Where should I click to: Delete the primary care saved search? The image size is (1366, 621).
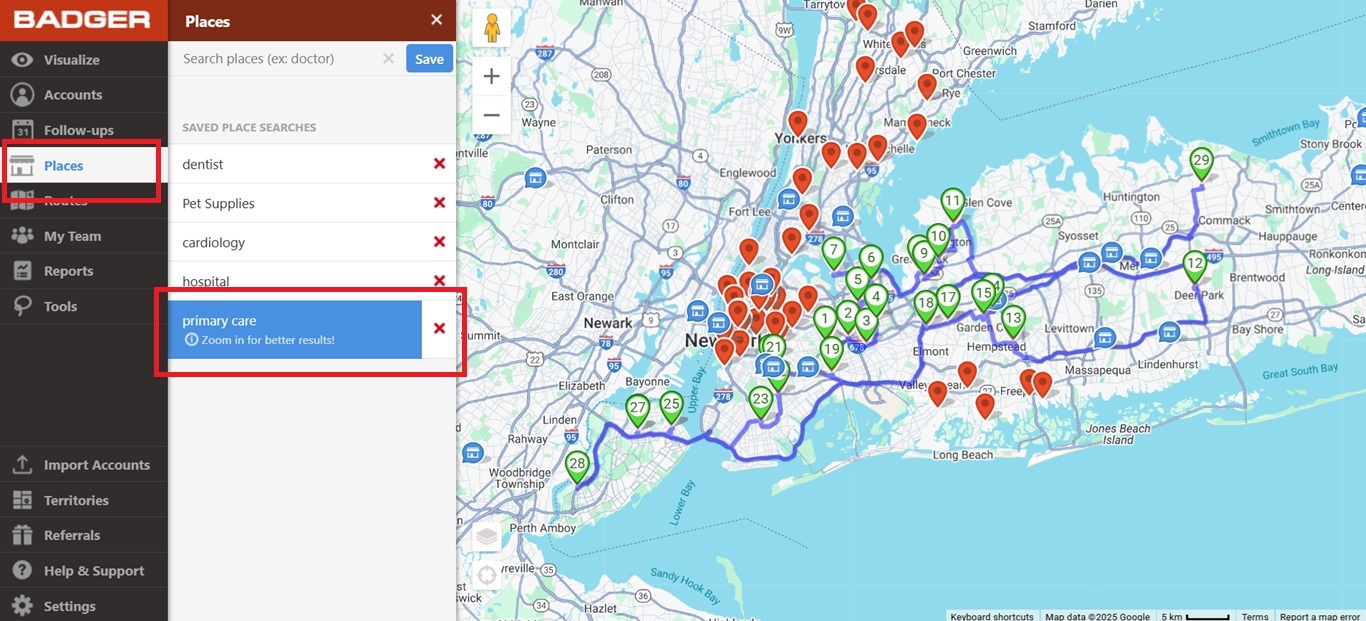click(439, 328)
